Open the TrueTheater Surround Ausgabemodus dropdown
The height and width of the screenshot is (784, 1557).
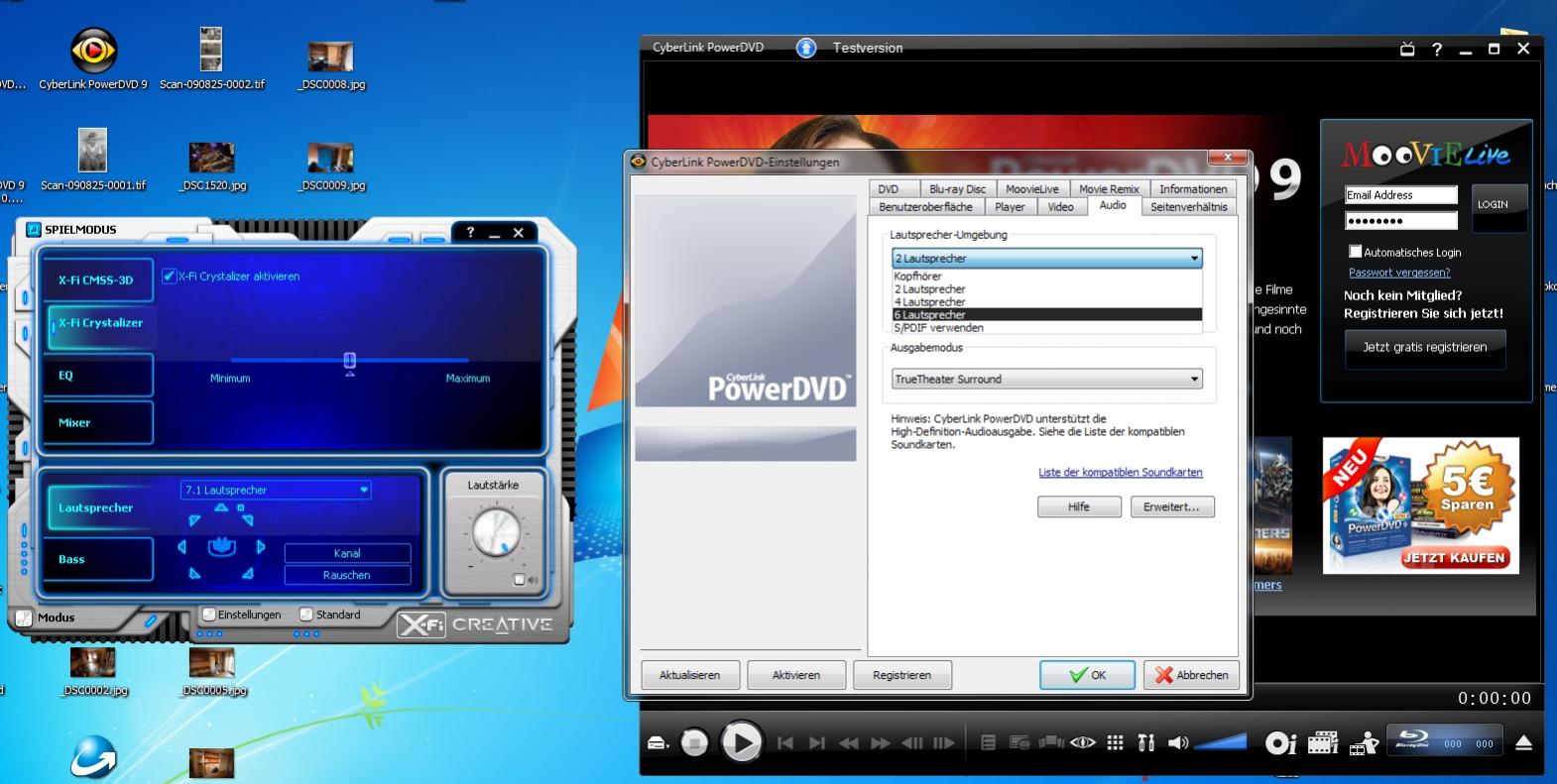click(1047, 379)
